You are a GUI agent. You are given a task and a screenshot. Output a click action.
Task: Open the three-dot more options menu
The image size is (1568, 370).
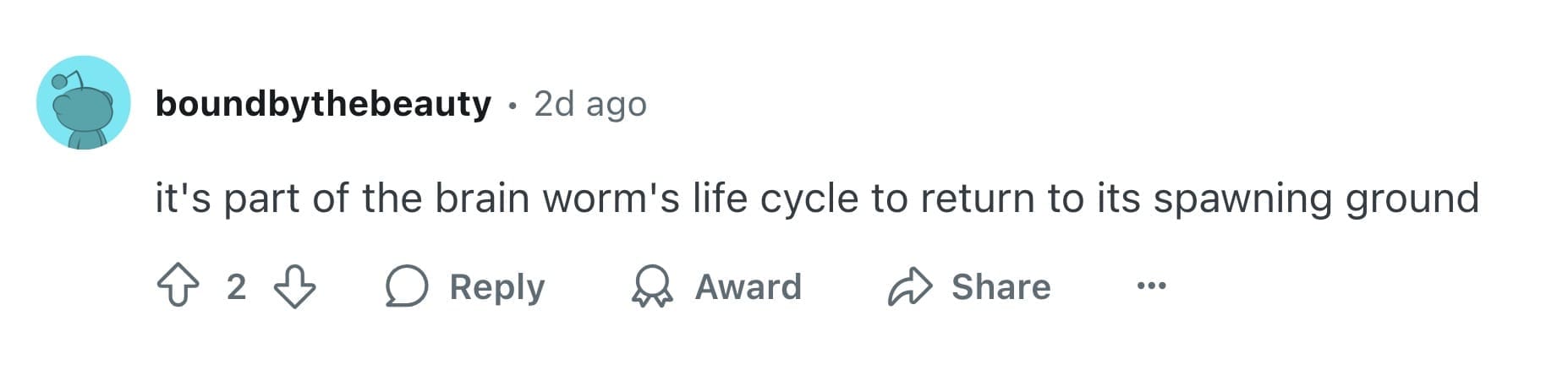coord(1151,286)
